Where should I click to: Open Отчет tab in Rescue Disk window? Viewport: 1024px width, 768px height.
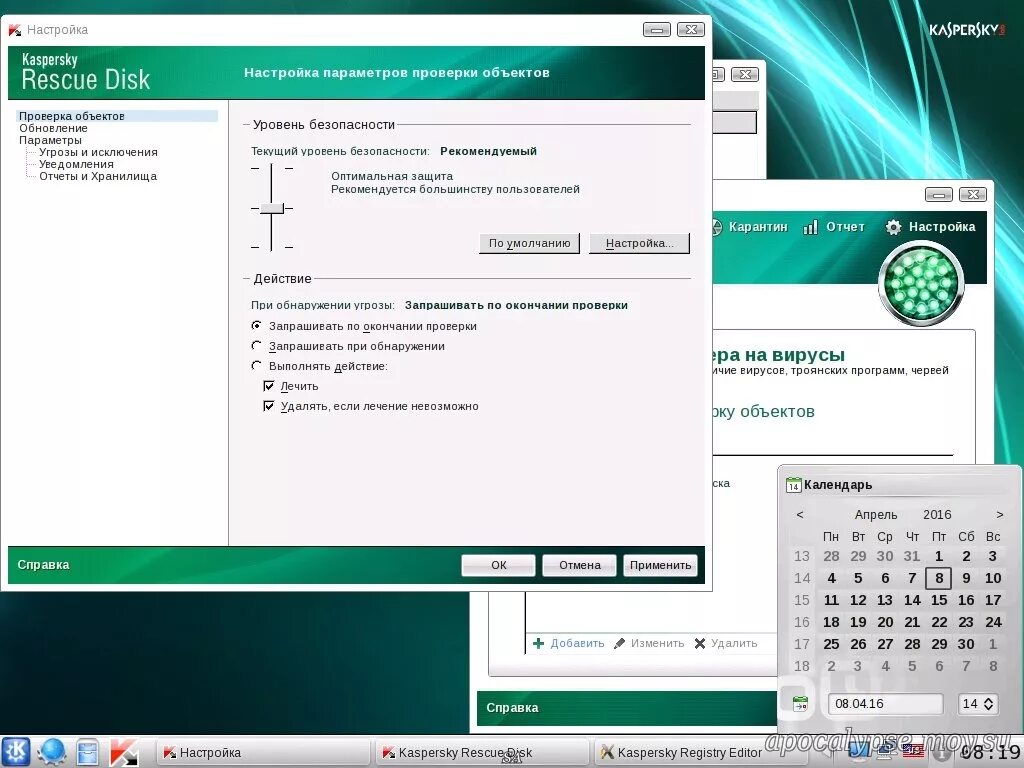click(x=845, y=227)
